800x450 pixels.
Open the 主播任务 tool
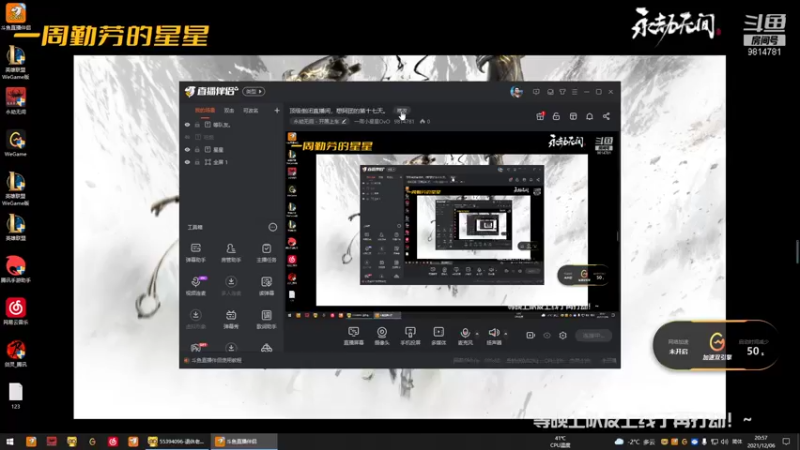(x=266, y=252)
